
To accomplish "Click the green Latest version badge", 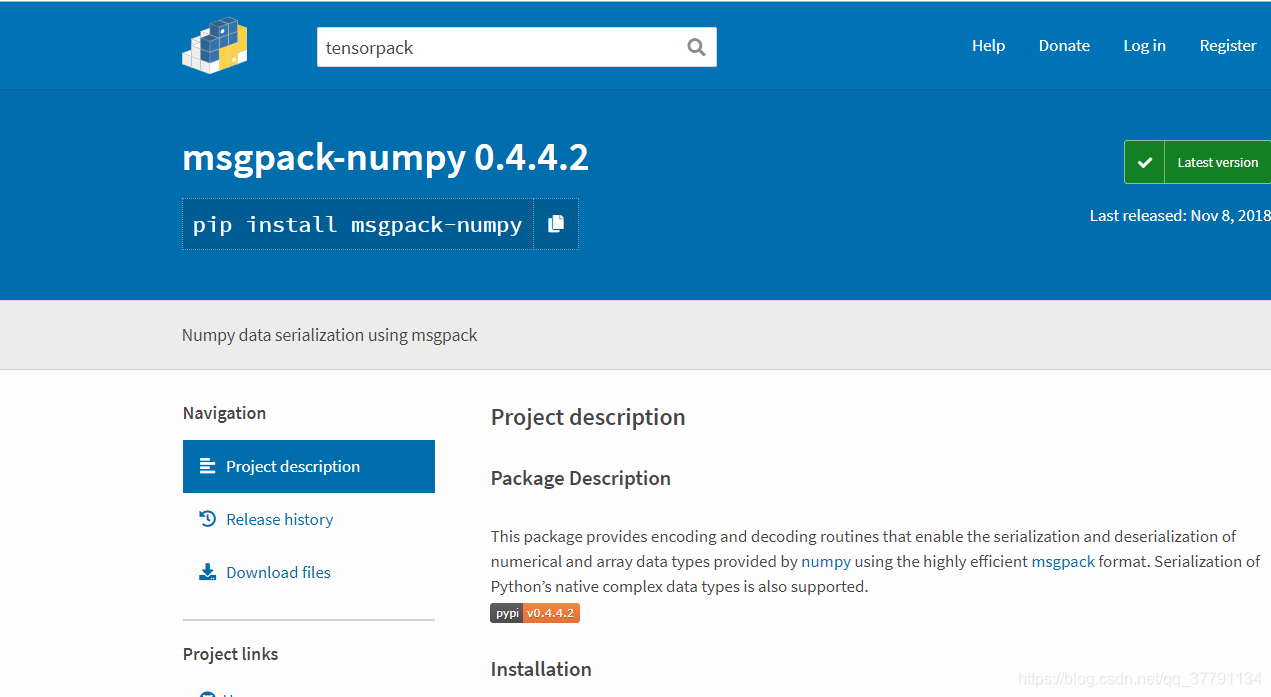I will (1215, 161).
